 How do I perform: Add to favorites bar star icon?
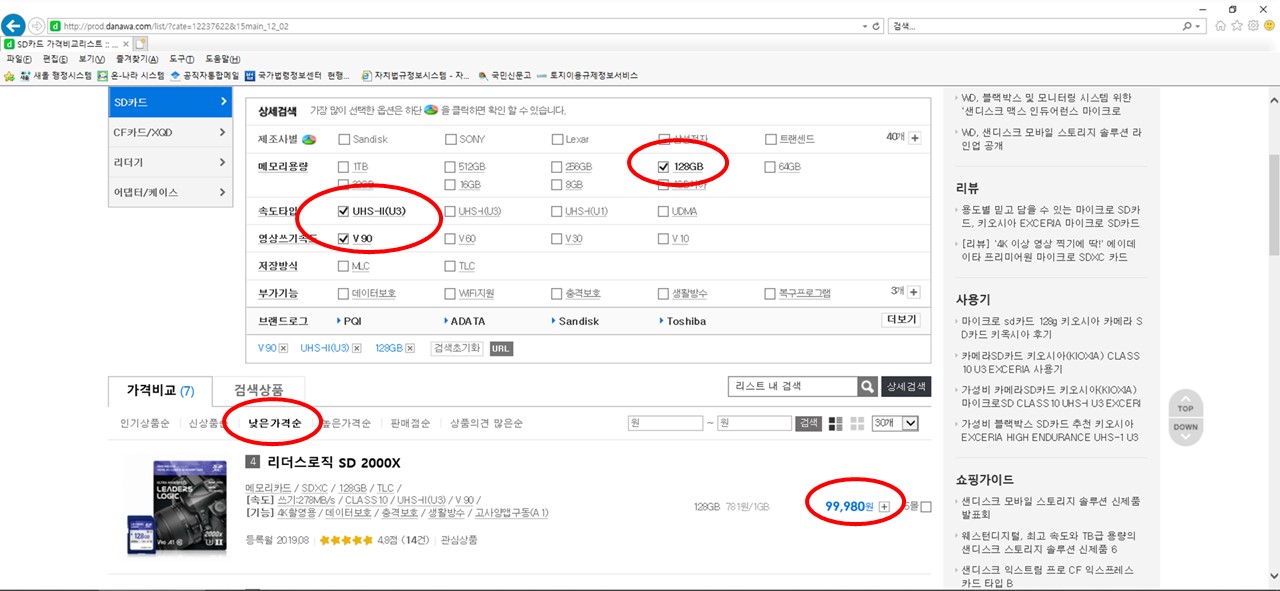click(x=9, y=75)
